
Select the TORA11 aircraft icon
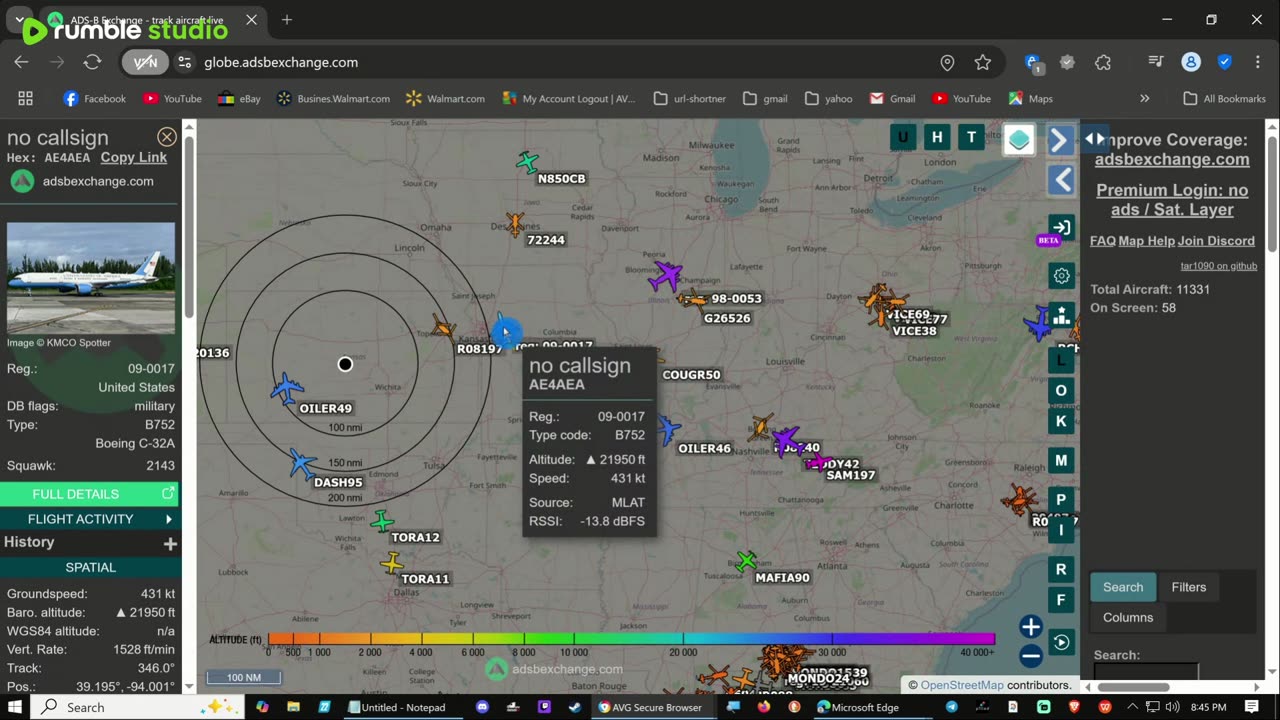coord(392,564)
